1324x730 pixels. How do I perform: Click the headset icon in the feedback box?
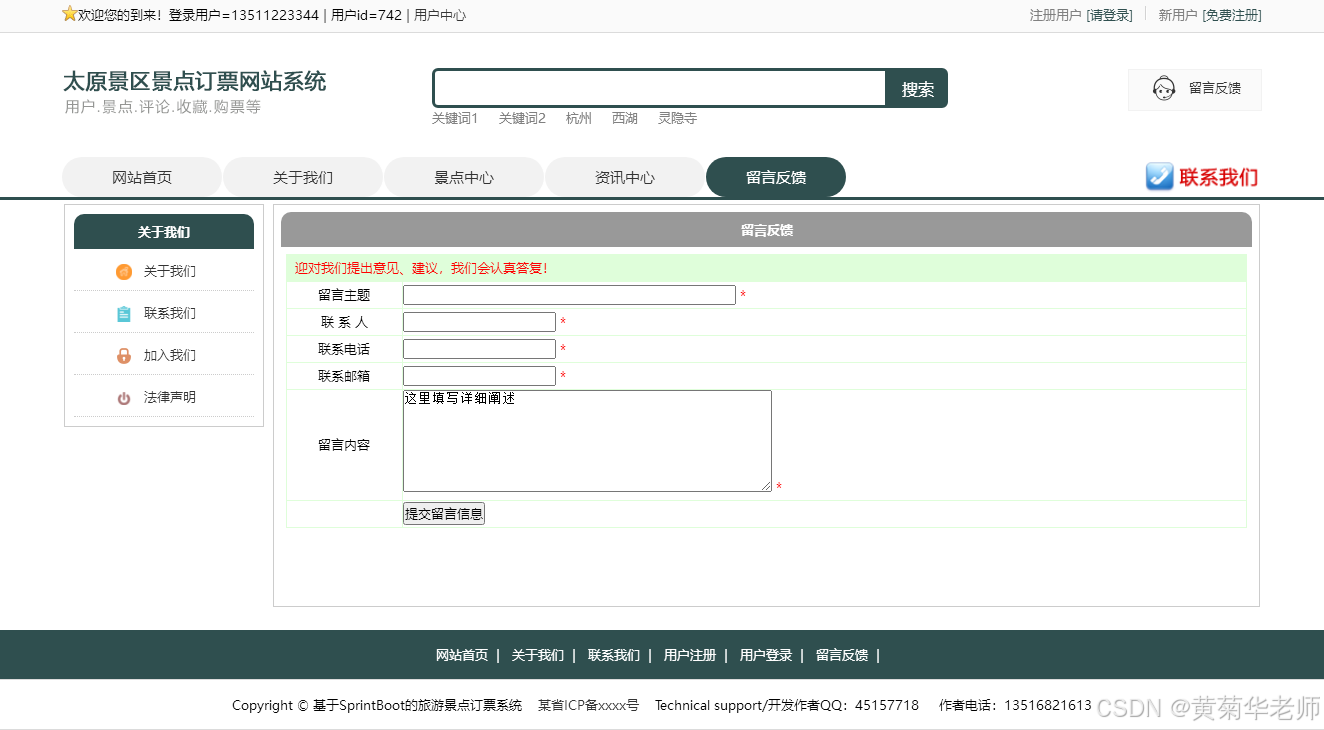[1163, 89]
